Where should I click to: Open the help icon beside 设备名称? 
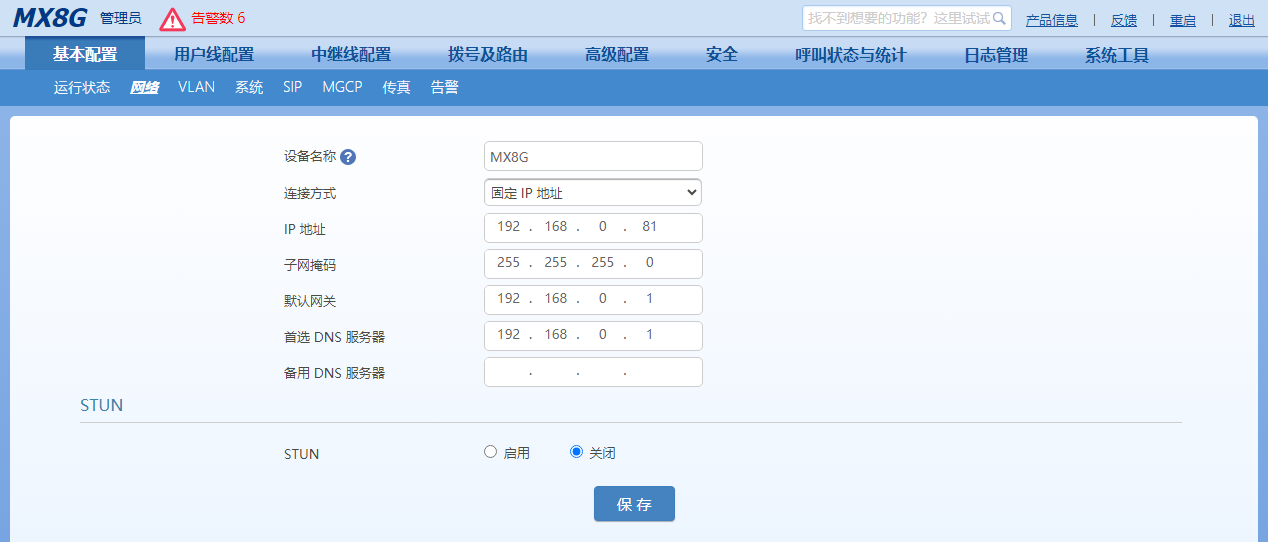(348, 157)
